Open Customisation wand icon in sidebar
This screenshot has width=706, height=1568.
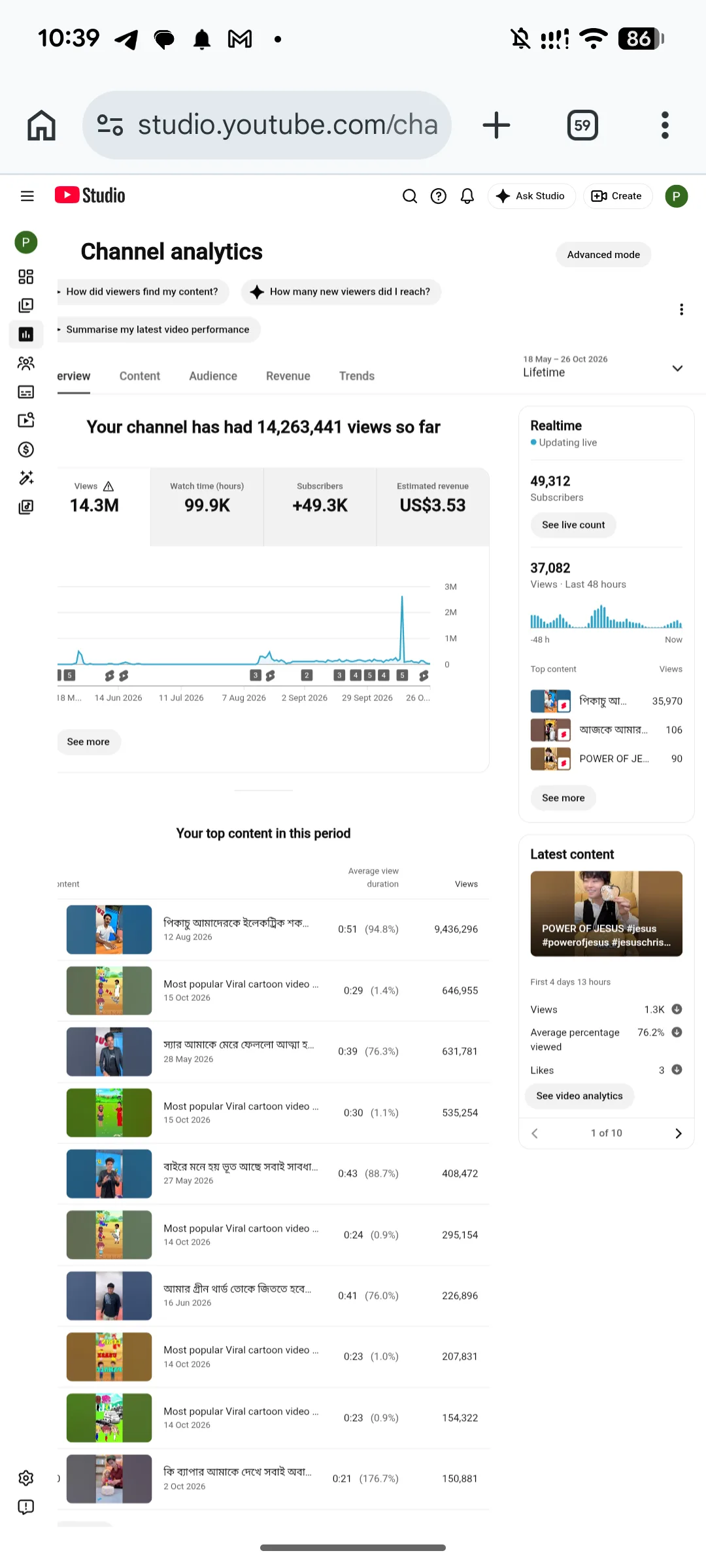[x=26, y=478]
